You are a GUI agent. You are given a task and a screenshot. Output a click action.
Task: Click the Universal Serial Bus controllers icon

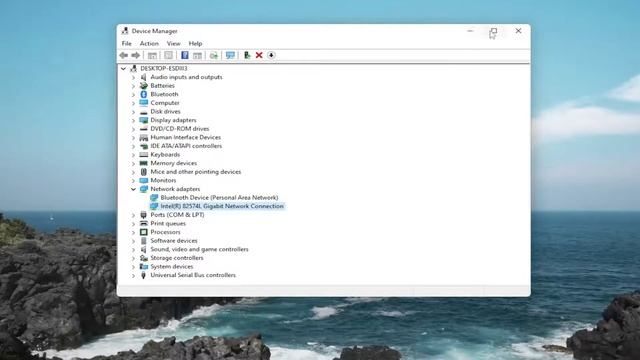(144, 275)
